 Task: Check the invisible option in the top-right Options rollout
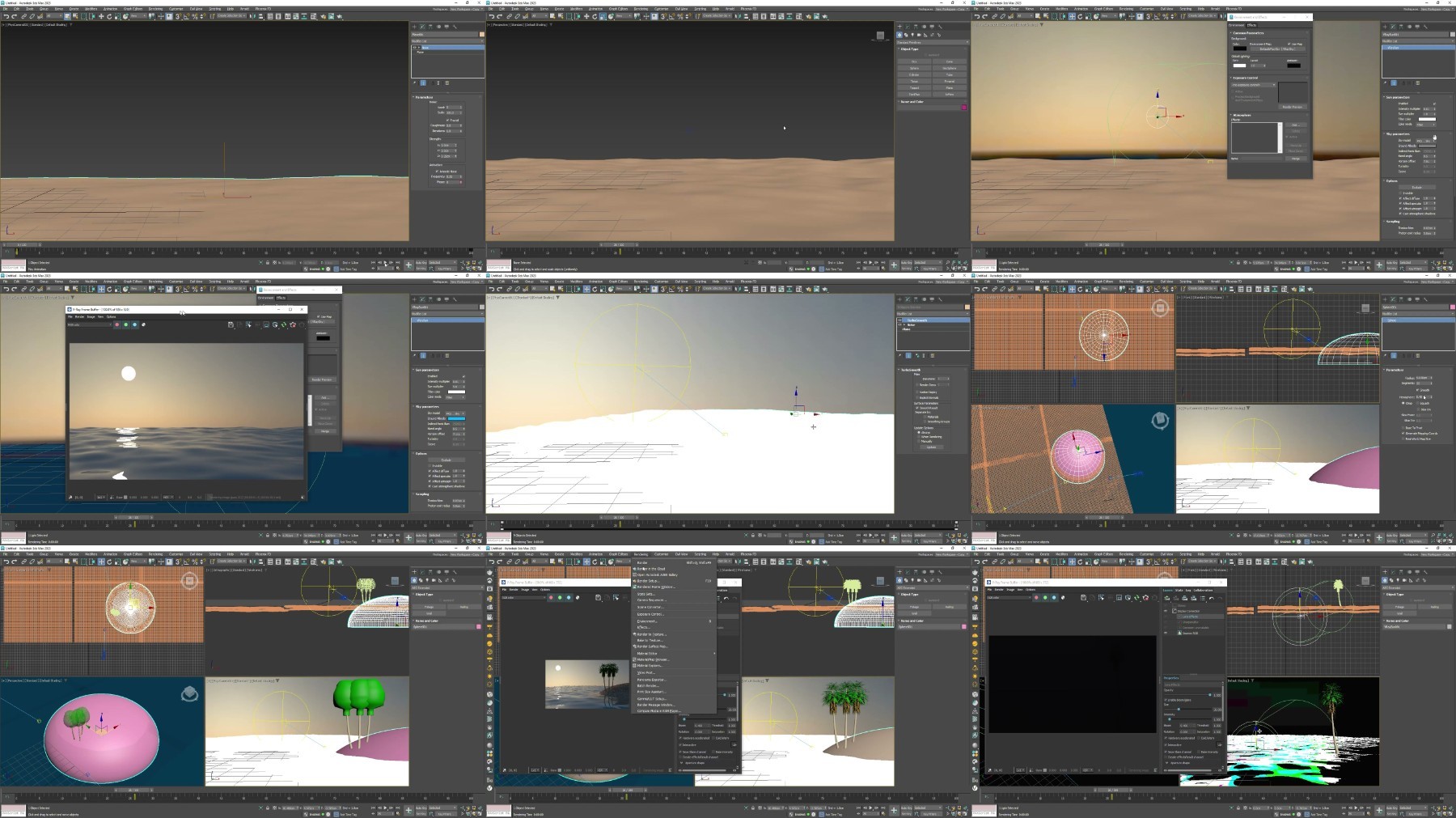pyautogui.click(x=1402, y=193)
